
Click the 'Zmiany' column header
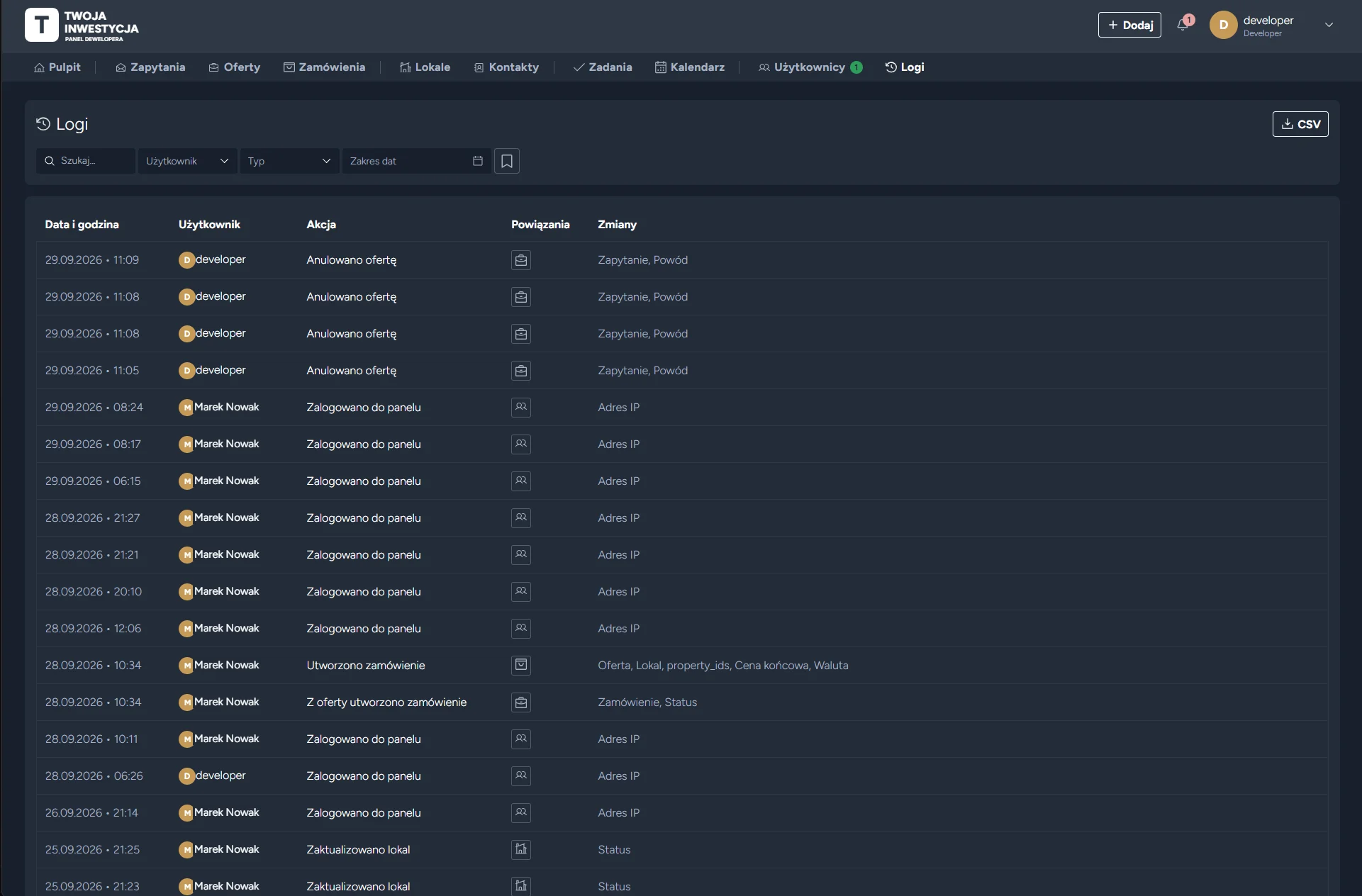point(617,224)
